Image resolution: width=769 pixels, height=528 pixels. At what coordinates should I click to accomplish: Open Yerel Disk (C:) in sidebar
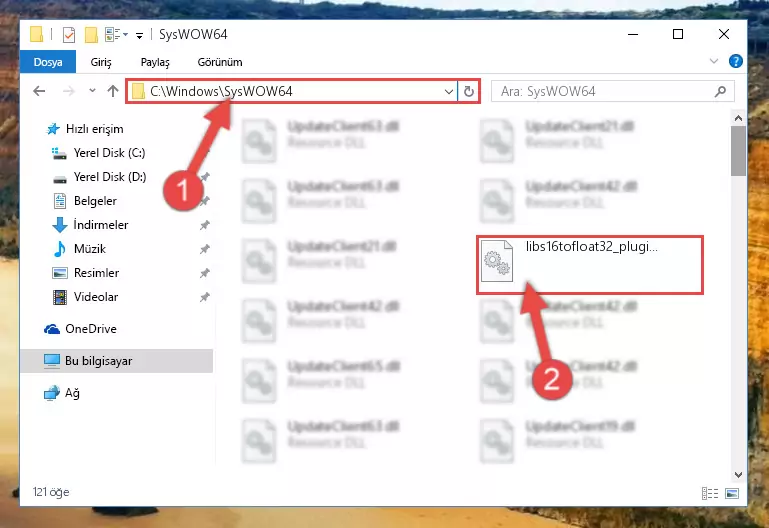tap(99, 153)
